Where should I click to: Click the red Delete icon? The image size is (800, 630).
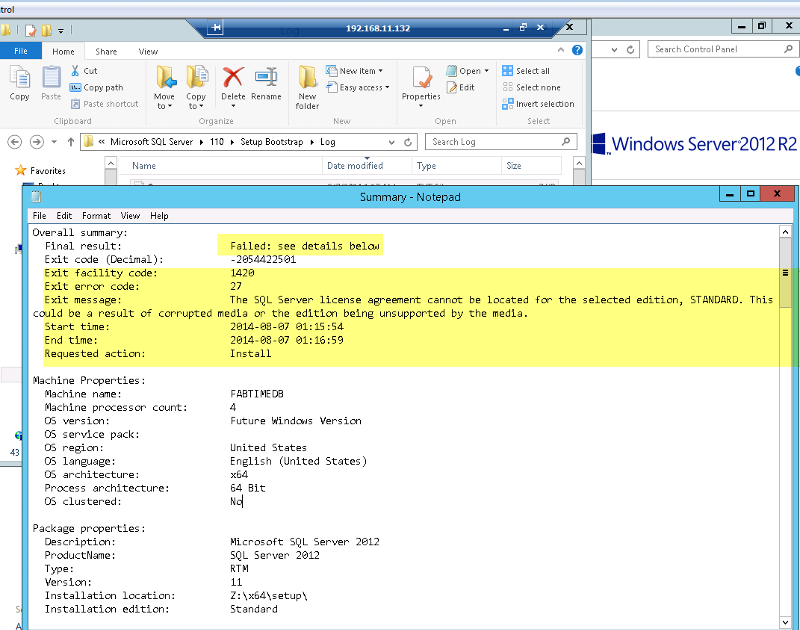233,78
